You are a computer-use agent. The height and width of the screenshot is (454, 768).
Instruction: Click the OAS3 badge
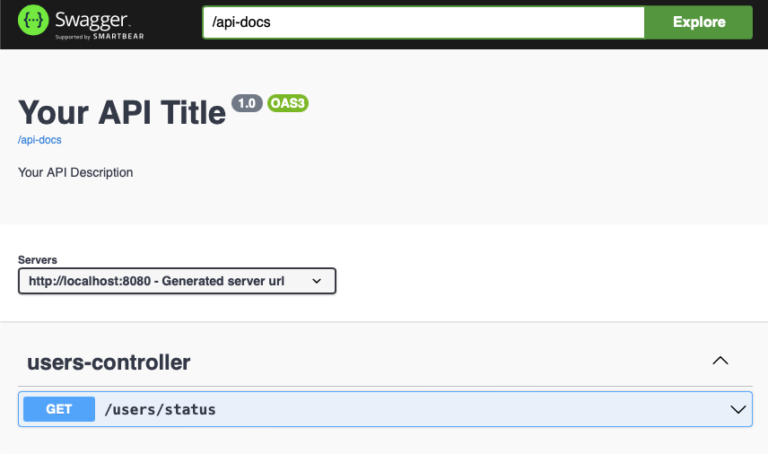point(288,103)
